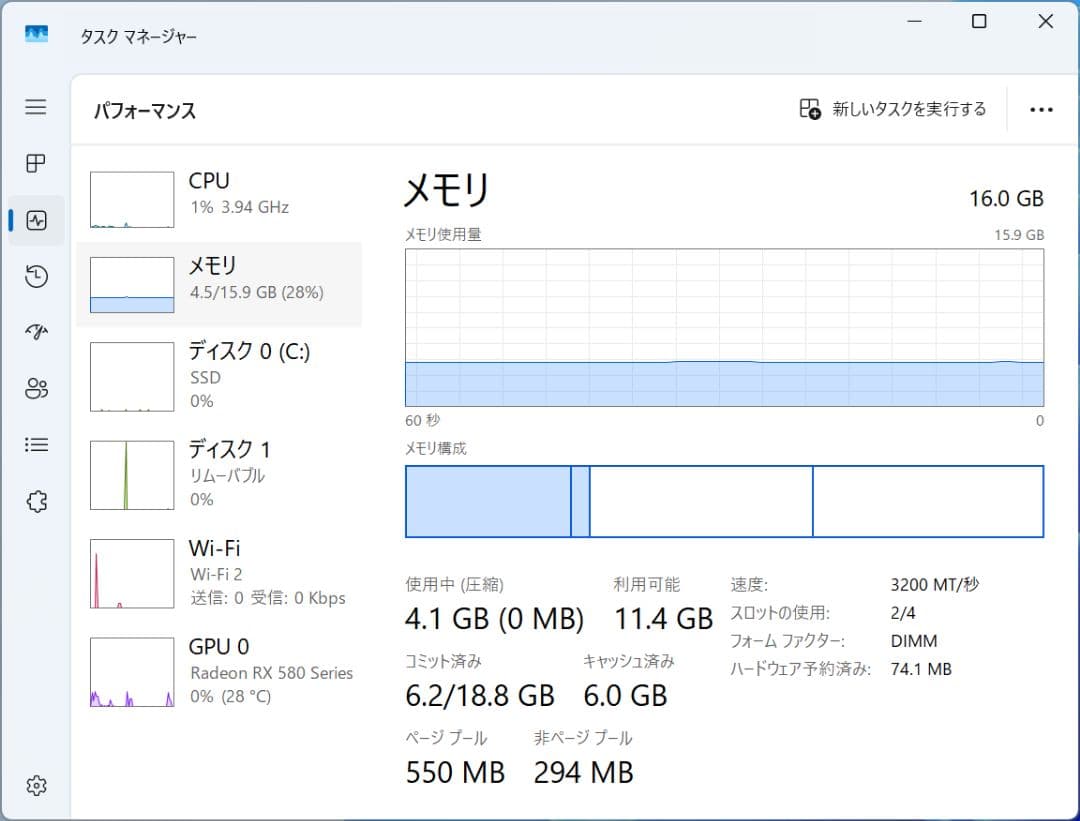1080x821 pixels.
Task: Open the Users page icon
Action: 35,388
